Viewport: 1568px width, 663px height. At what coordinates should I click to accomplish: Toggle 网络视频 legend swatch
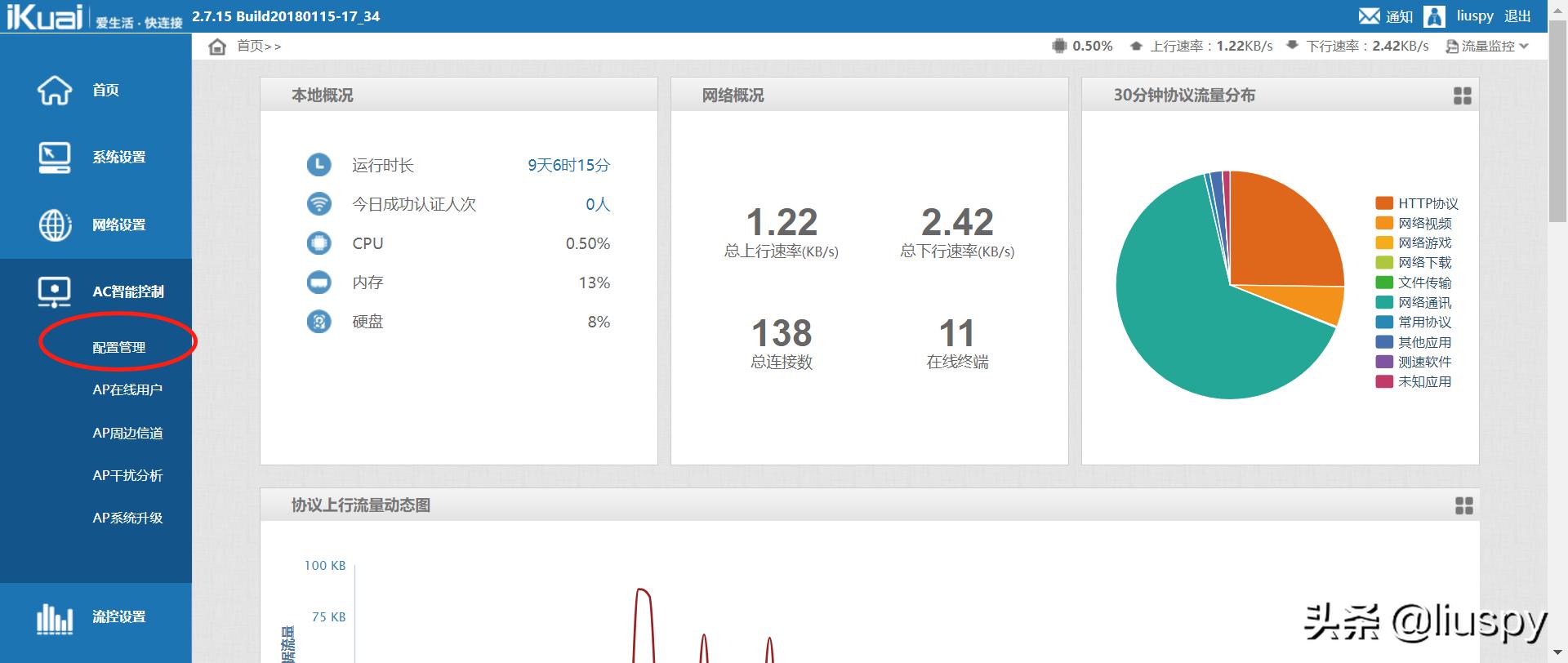1383,223
